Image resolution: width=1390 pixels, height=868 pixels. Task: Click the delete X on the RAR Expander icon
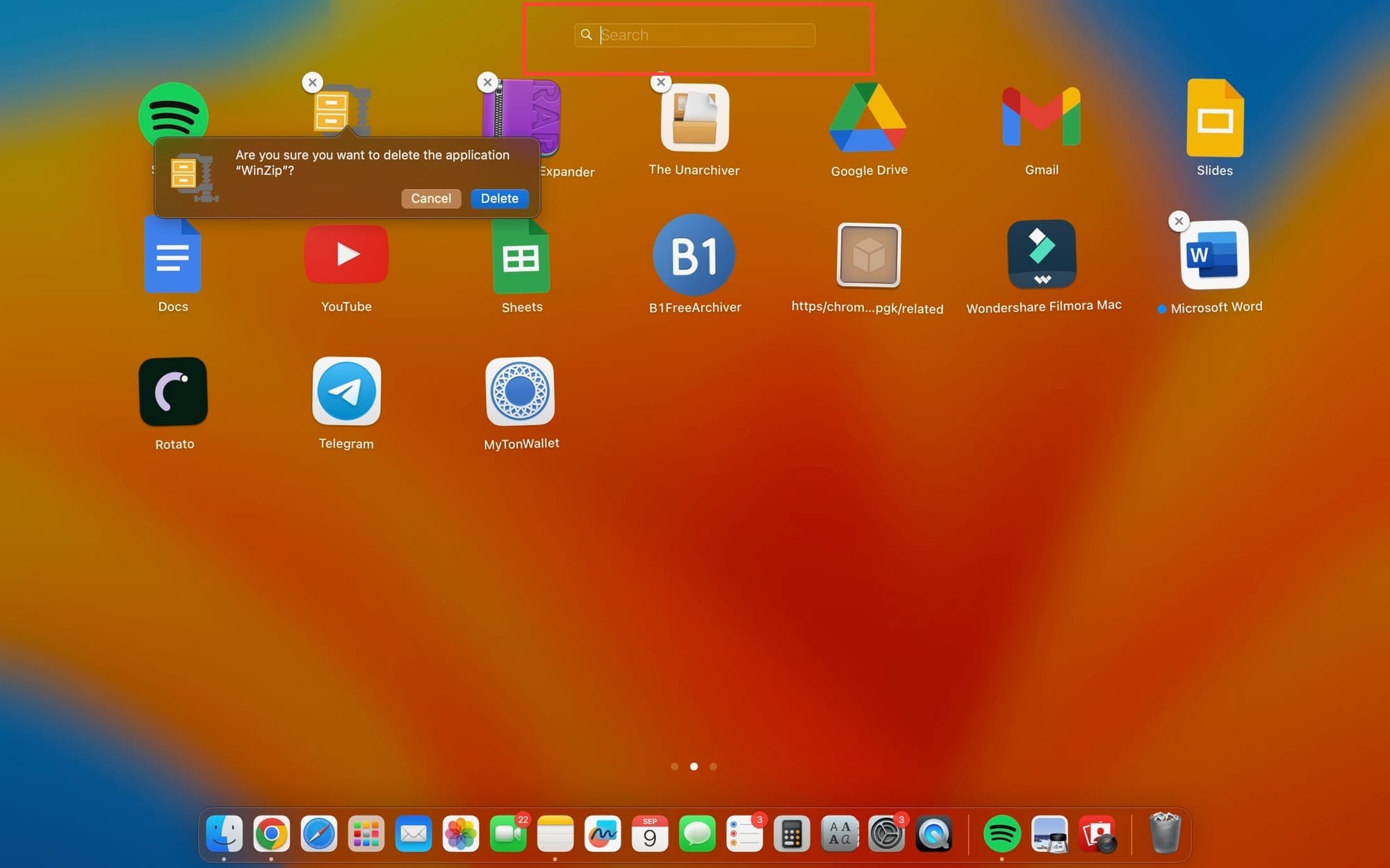488,83
